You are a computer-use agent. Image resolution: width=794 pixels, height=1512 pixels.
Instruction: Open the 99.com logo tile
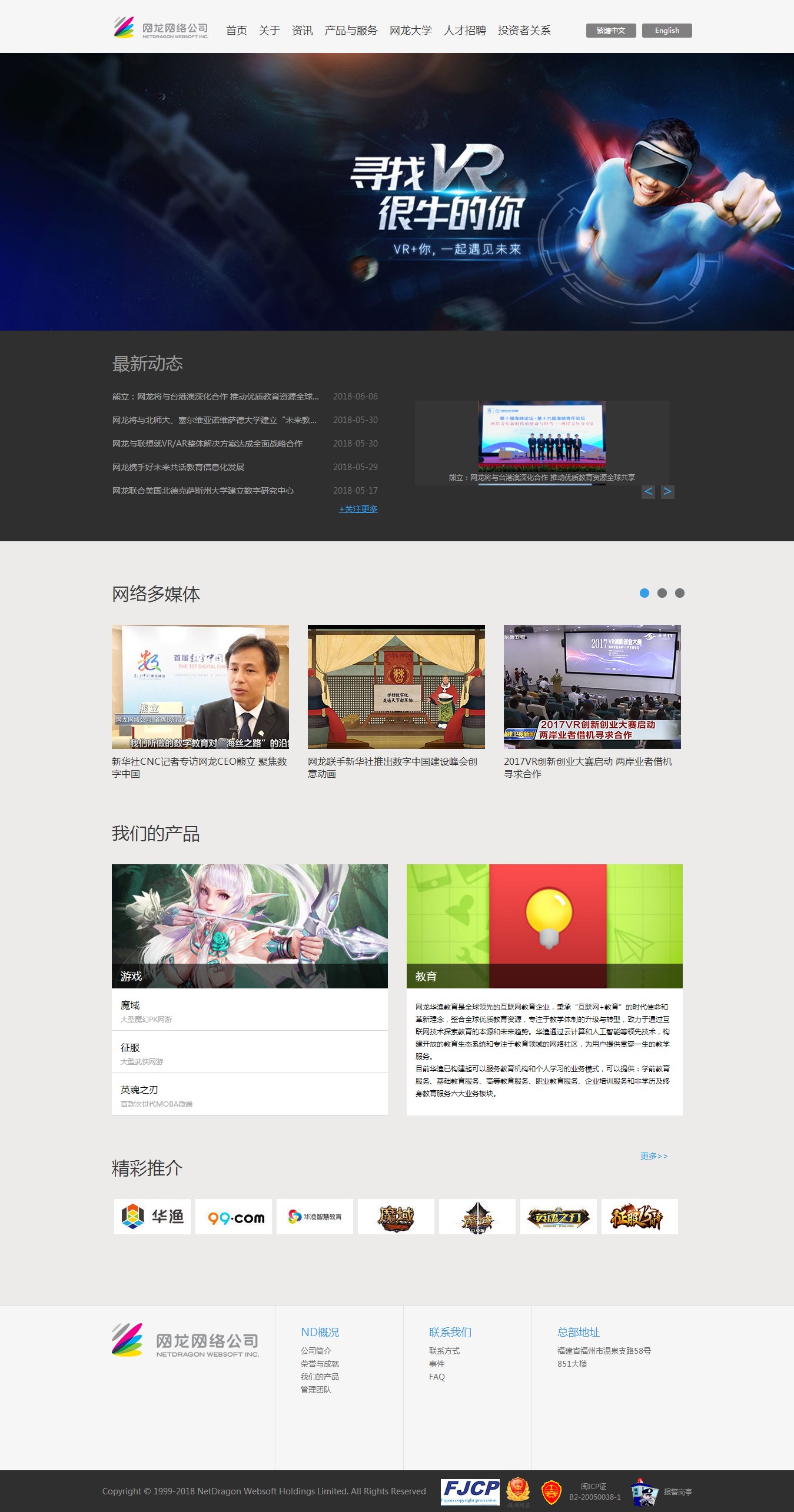tap(234, 1217)
